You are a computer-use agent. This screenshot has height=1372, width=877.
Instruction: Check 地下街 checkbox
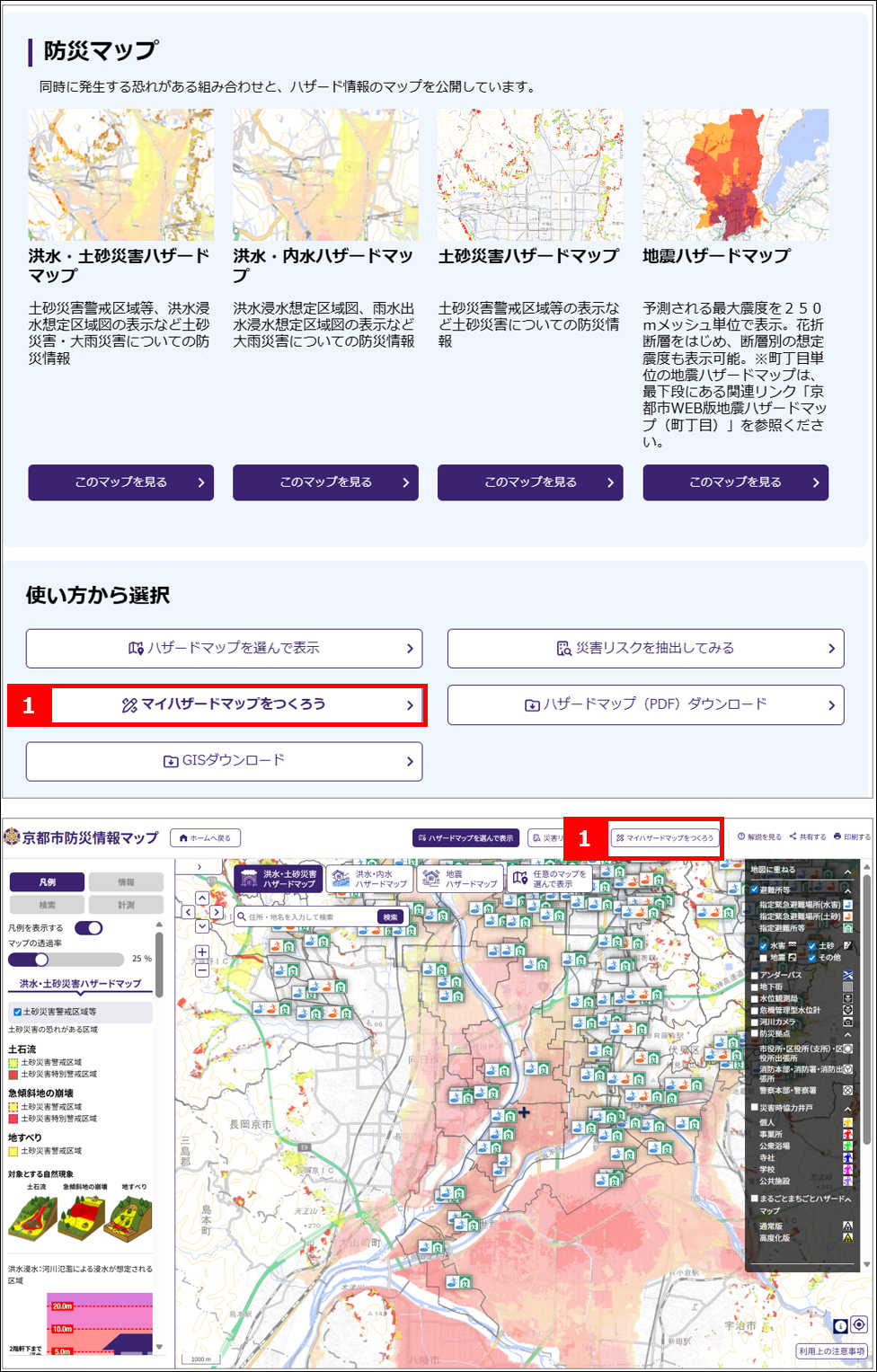tap(755, 987)
